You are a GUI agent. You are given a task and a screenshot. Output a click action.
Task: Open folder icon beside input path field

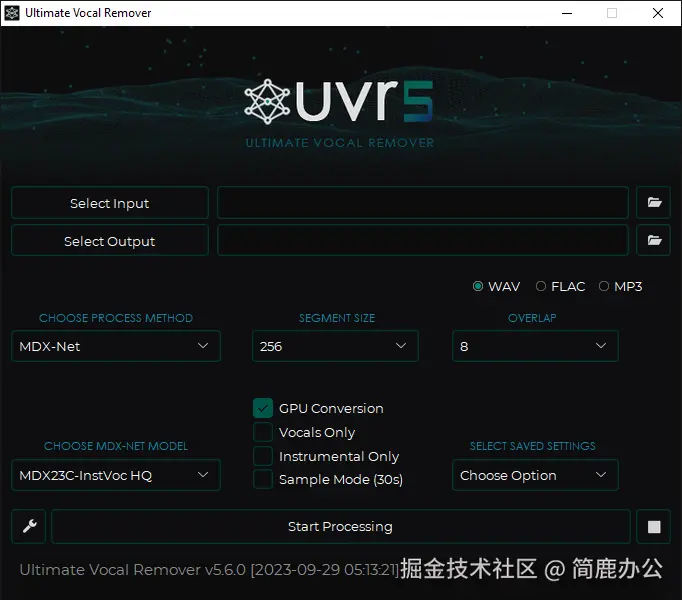click(x=653, y=202)
